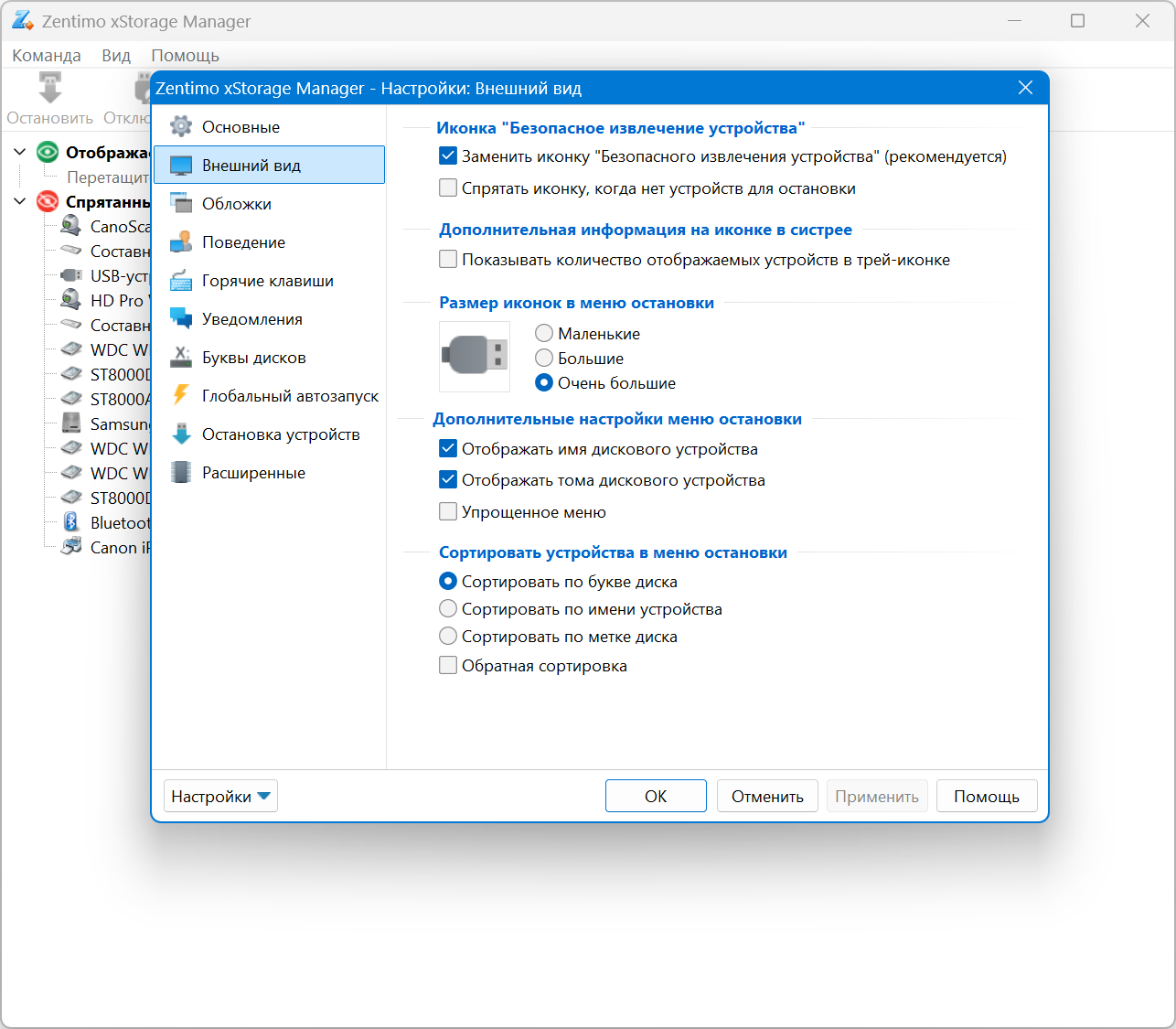Open the Настройки dropdown button
1176x1029 pixels.
(x=220, y=797)
